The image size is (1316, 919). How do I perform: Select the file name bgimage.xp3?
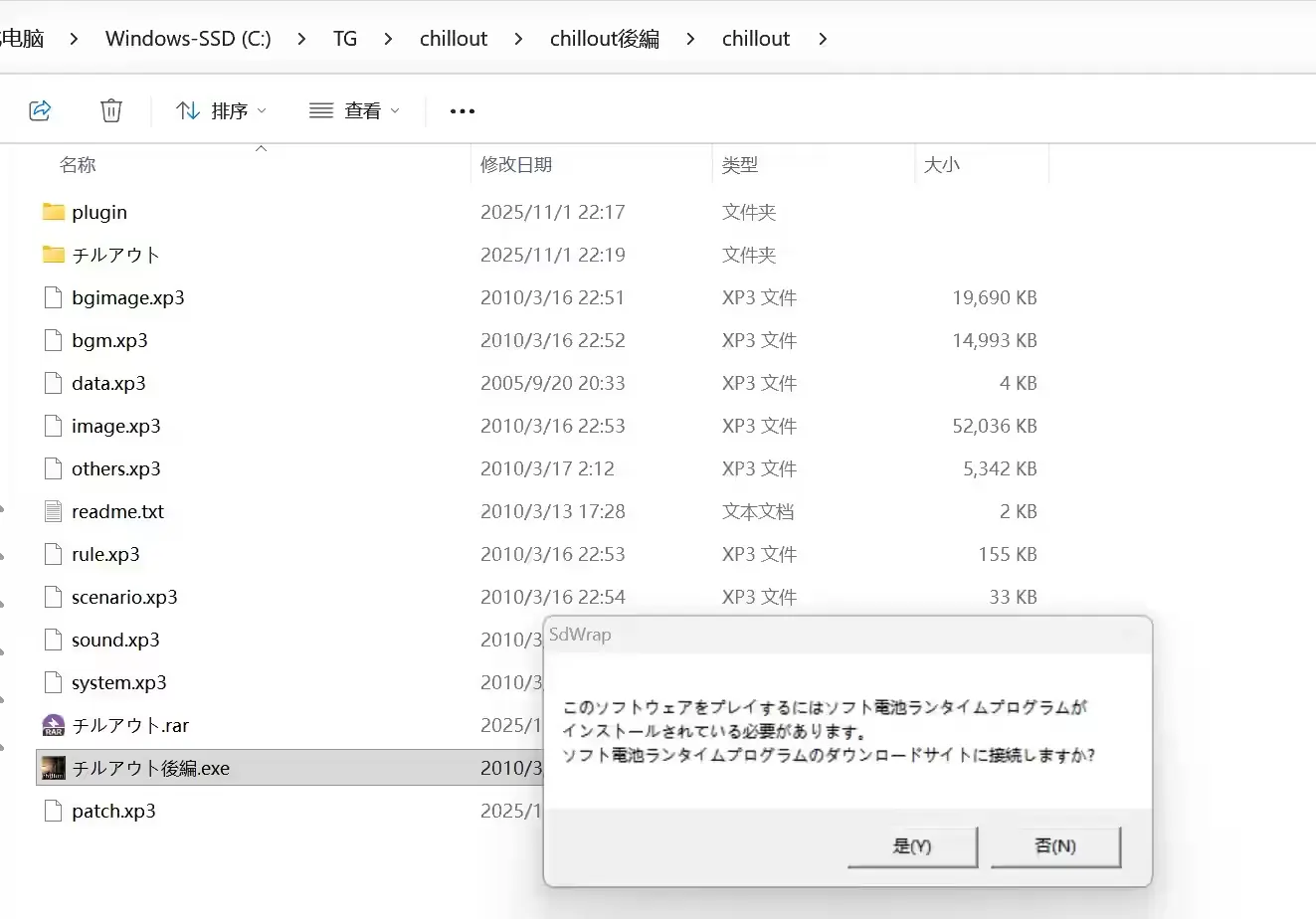click(128, 297)
